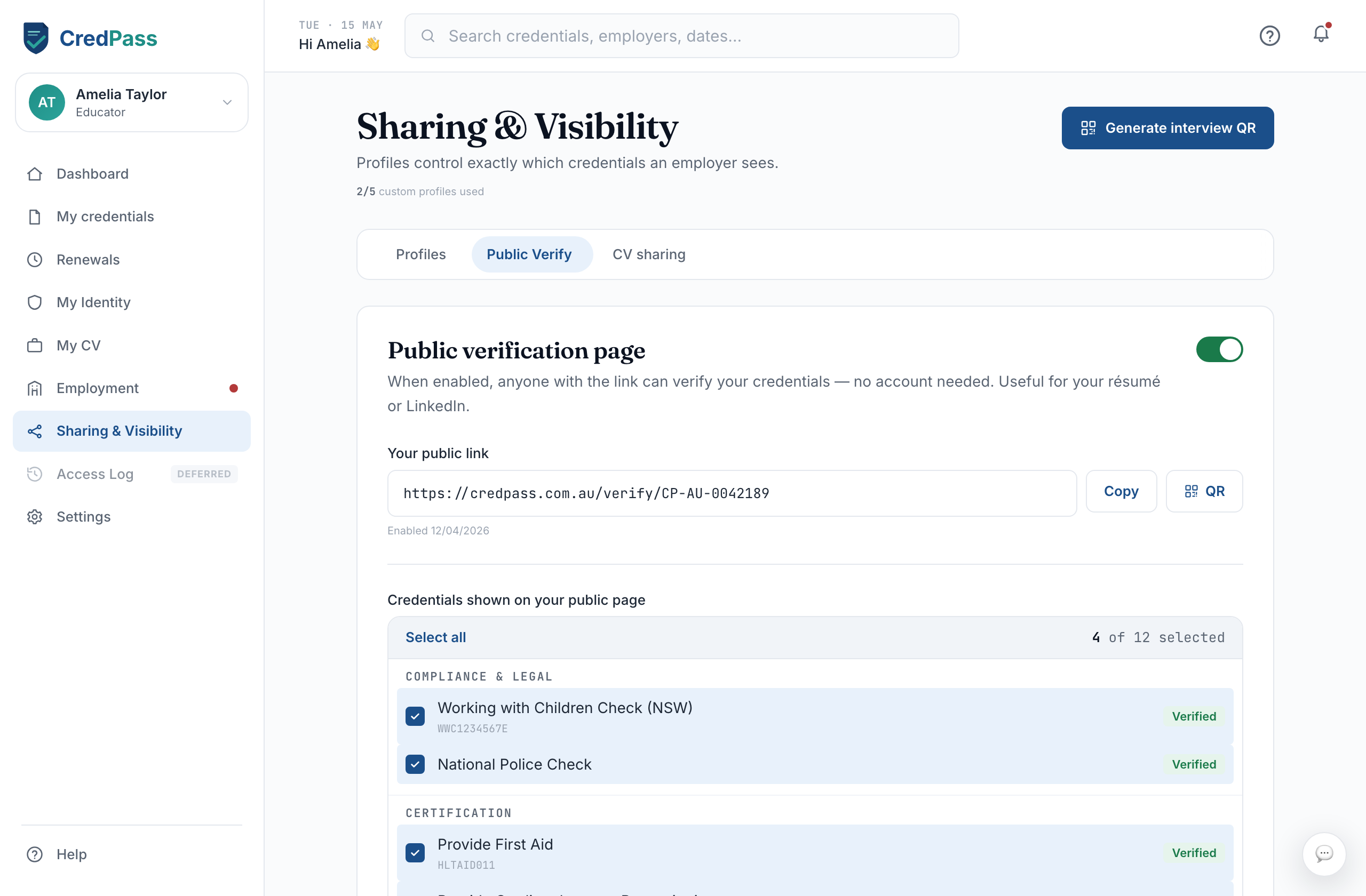Switch to the Profiles tab

click(420, 254)
